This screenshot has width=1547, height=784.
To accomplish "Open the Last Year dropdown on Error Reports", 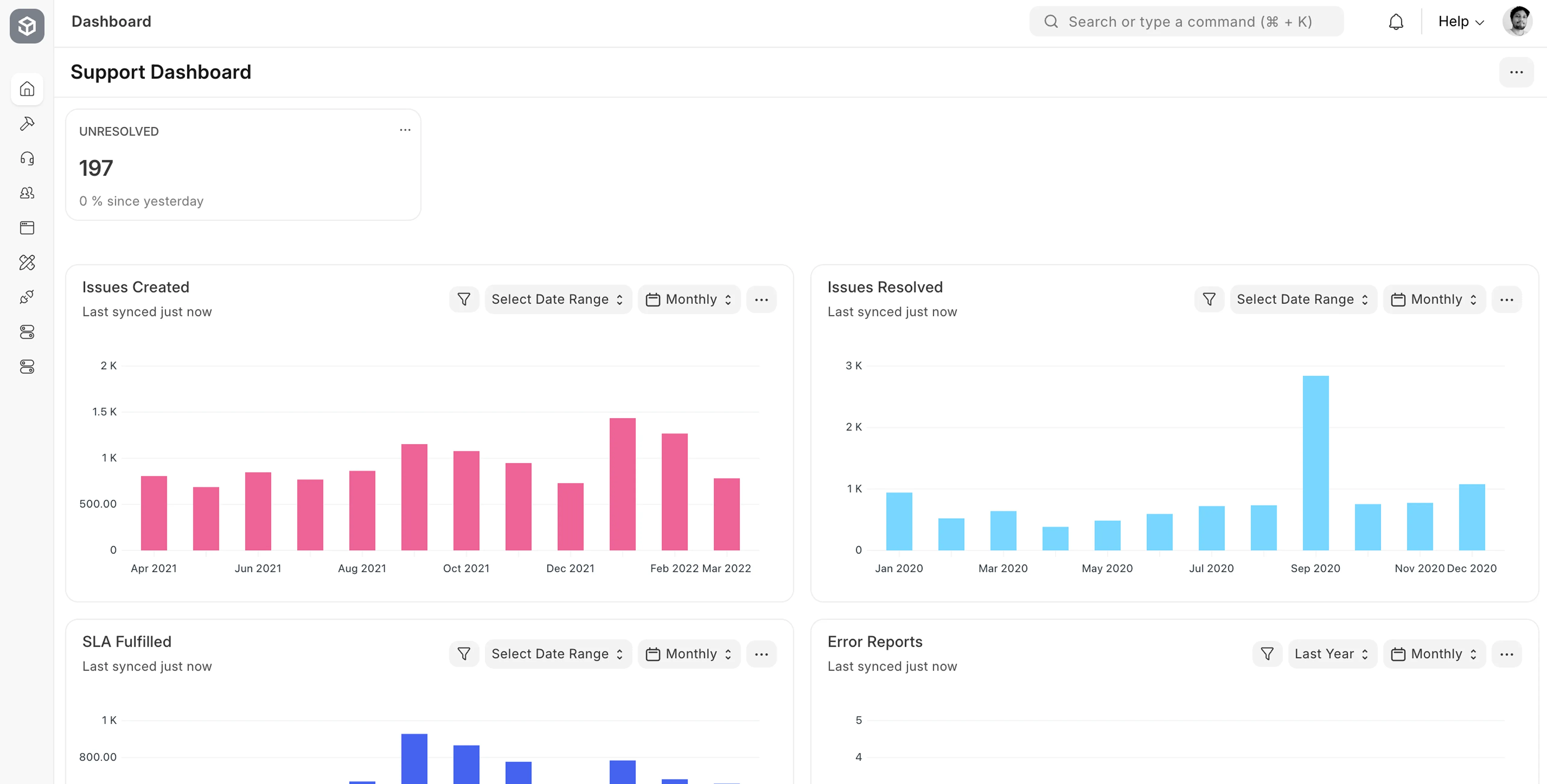I will [1331, 654].
